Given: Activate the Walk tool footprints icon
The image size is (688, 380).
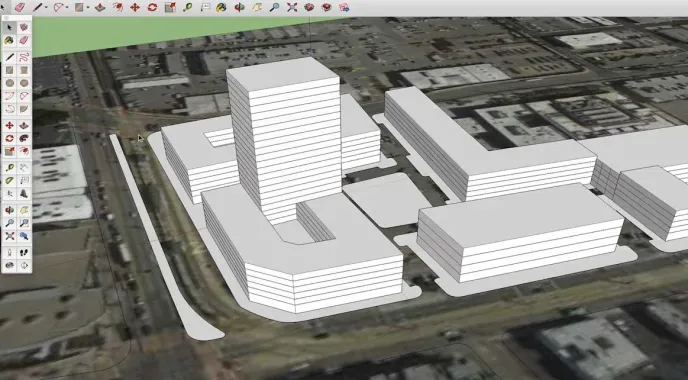Looking at the screenshot, I should pos(24,252).
